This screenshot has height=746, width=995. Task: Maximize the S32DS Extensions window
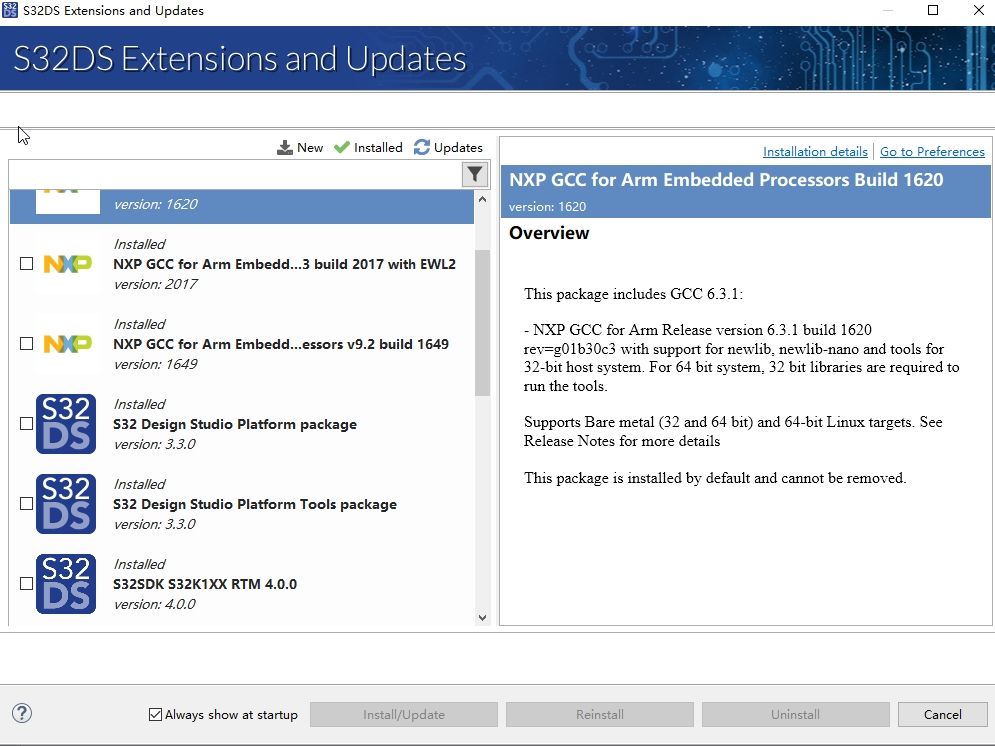click(x=933, y=10)
